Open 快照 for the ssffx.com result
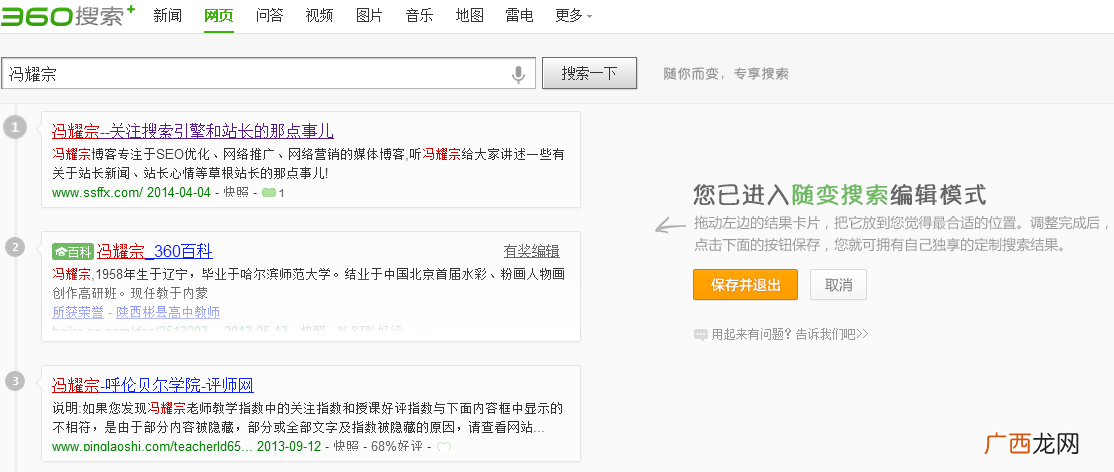Screen dimensions: 1114x472 point(236,193)
